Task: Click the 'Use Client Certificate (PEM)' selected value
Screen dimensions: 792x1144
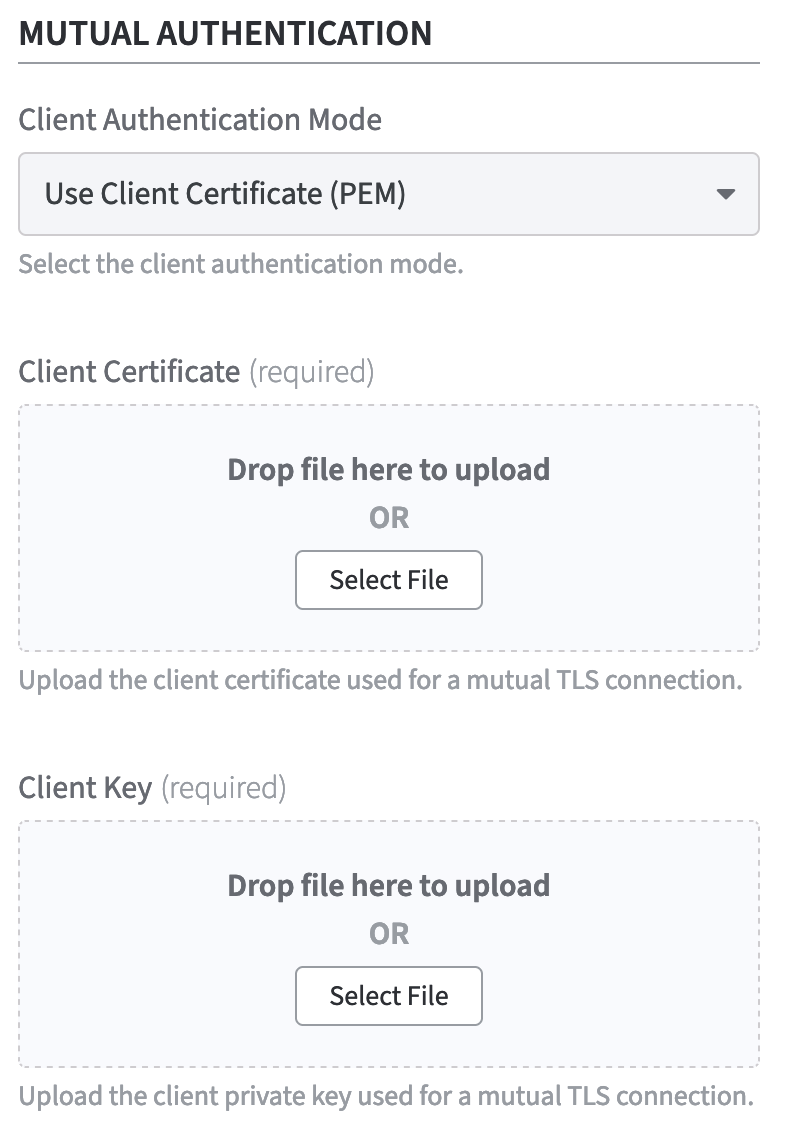Action: 225,194
